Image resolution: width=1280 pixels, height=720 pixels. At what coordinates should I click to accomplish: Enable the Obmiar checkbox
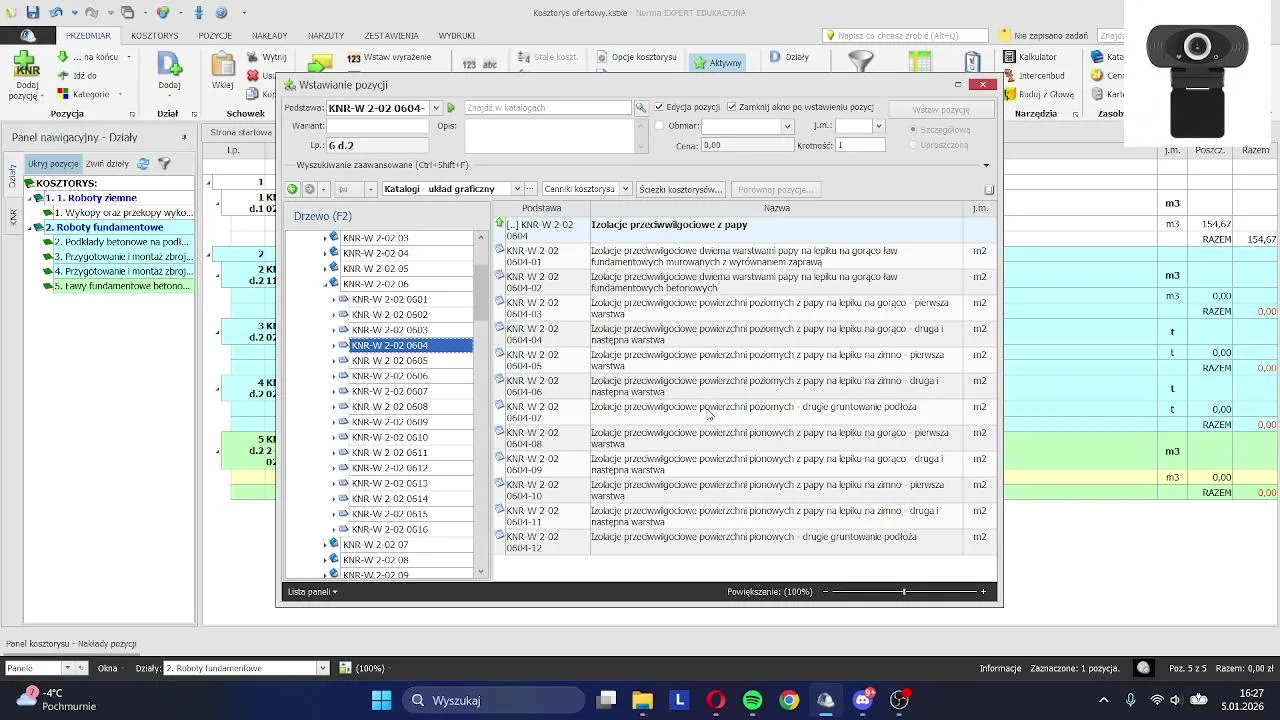pos(659,126)
